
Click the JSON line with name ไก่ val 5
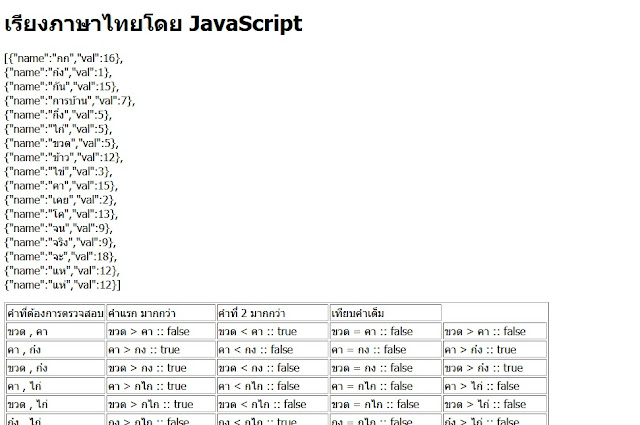(58, 129)
